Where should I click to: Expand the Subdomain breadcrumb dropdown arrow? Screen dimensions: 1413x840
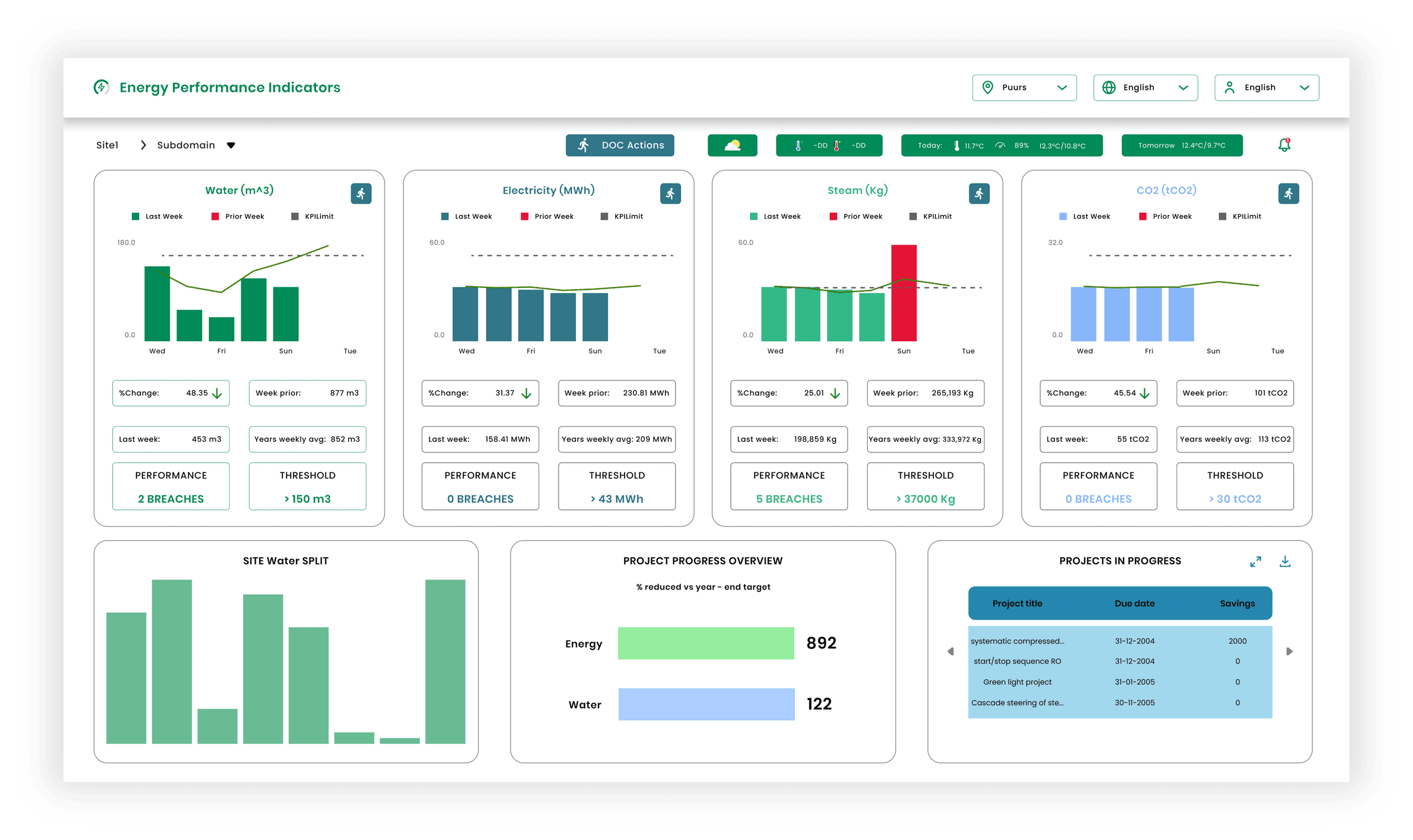231,145
